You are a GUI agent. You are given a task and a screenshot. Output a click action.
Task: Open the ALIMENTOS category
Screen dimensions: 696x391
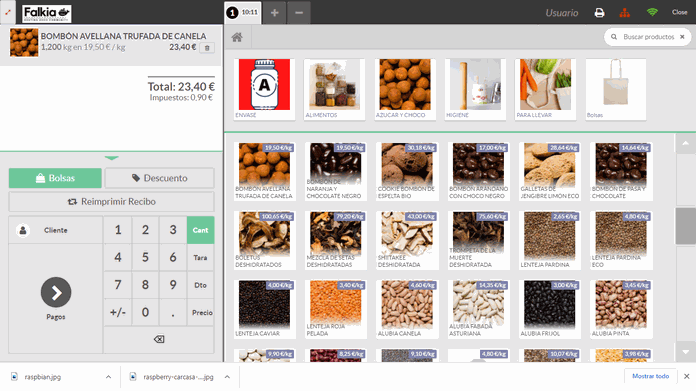coord(334,89)
